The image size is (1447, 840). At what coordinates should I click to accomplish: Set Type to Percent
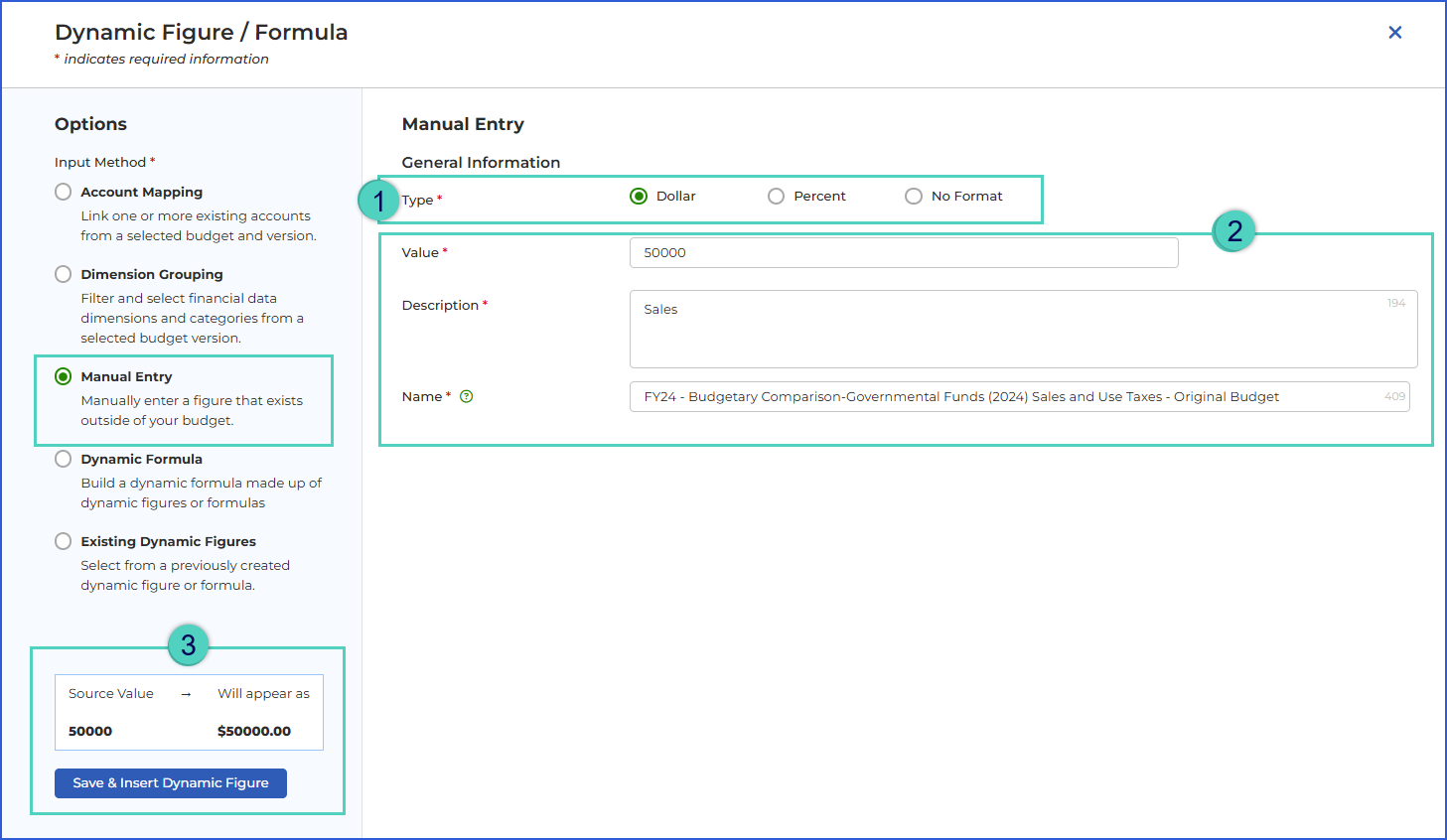(x=776, y=197)
